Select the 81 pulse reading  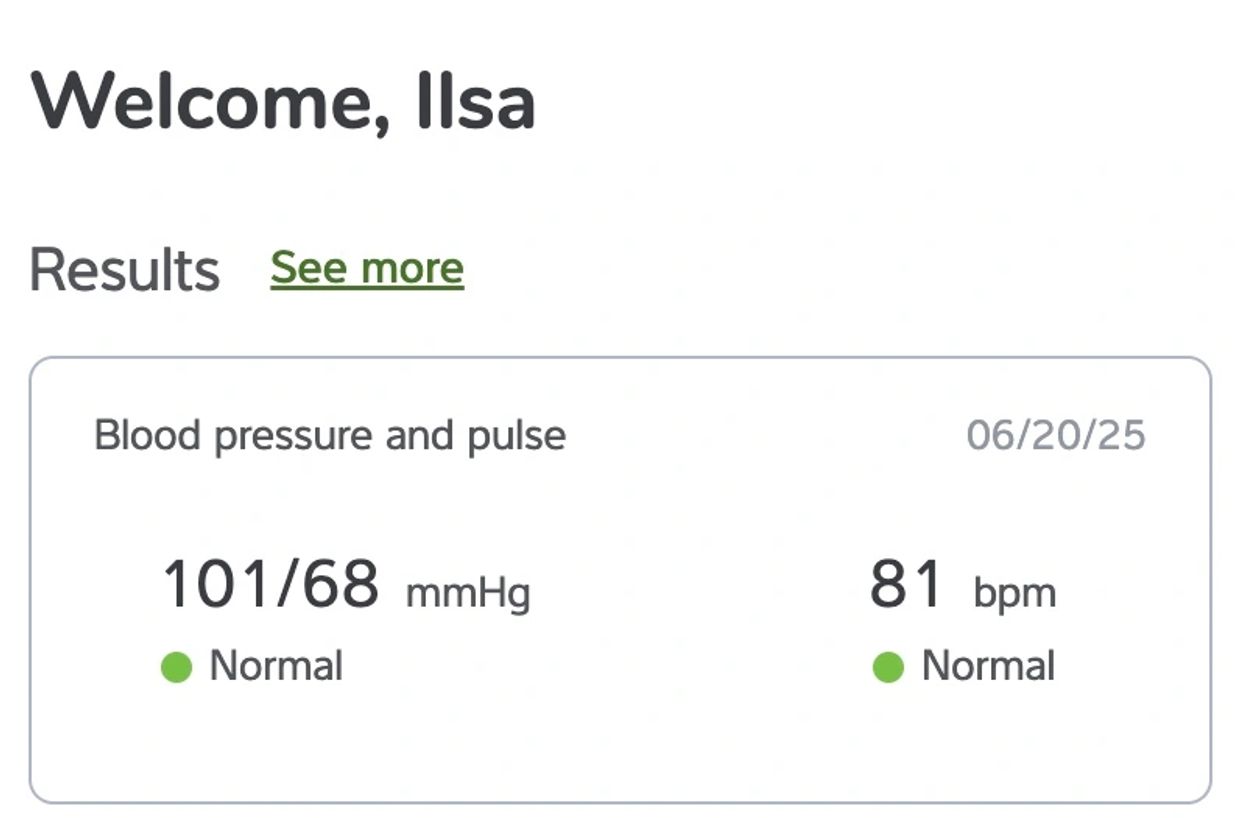coord(906,584)
